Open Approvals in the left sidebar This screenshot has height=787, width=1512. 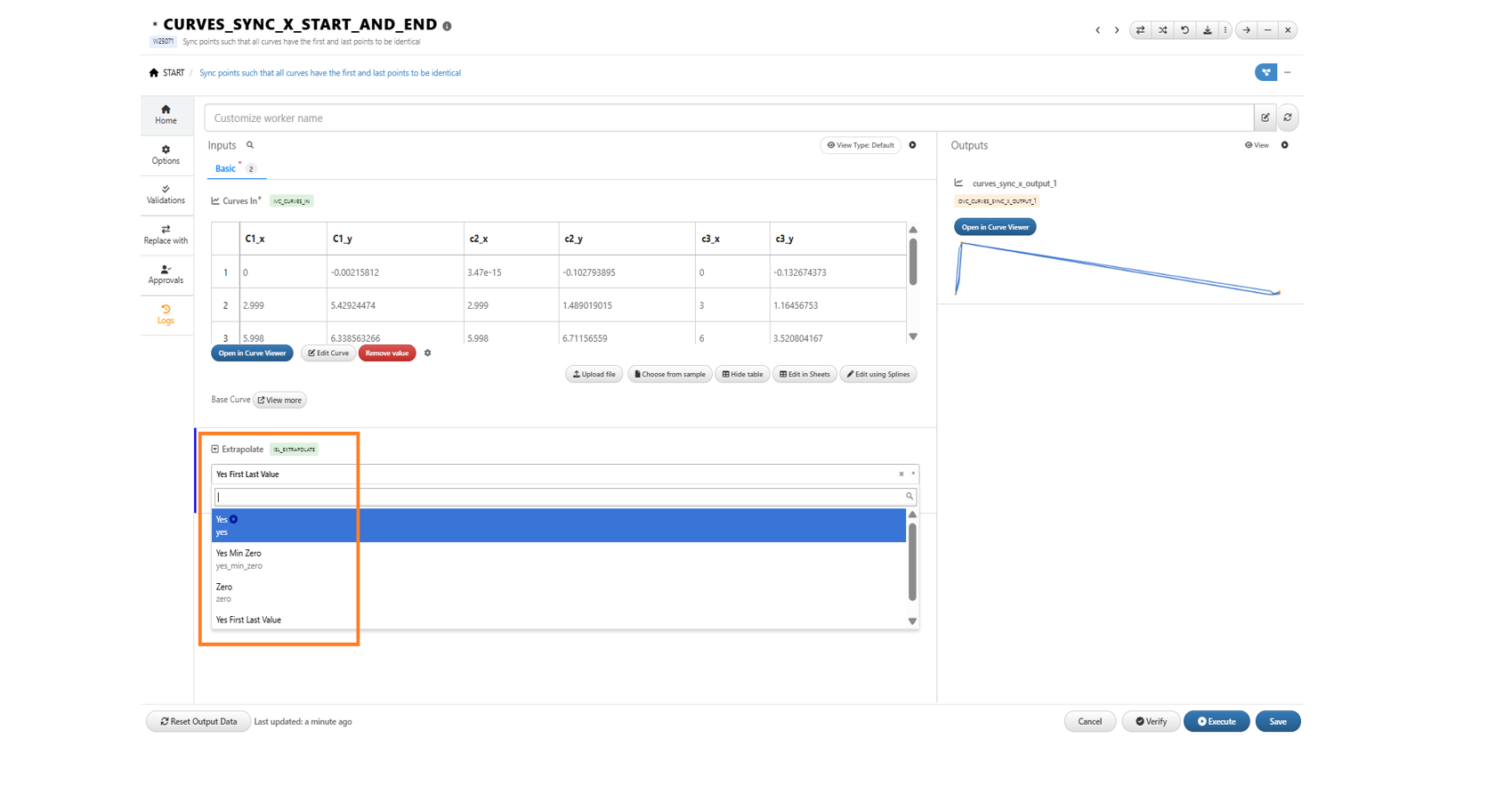(x=166, y=274)
